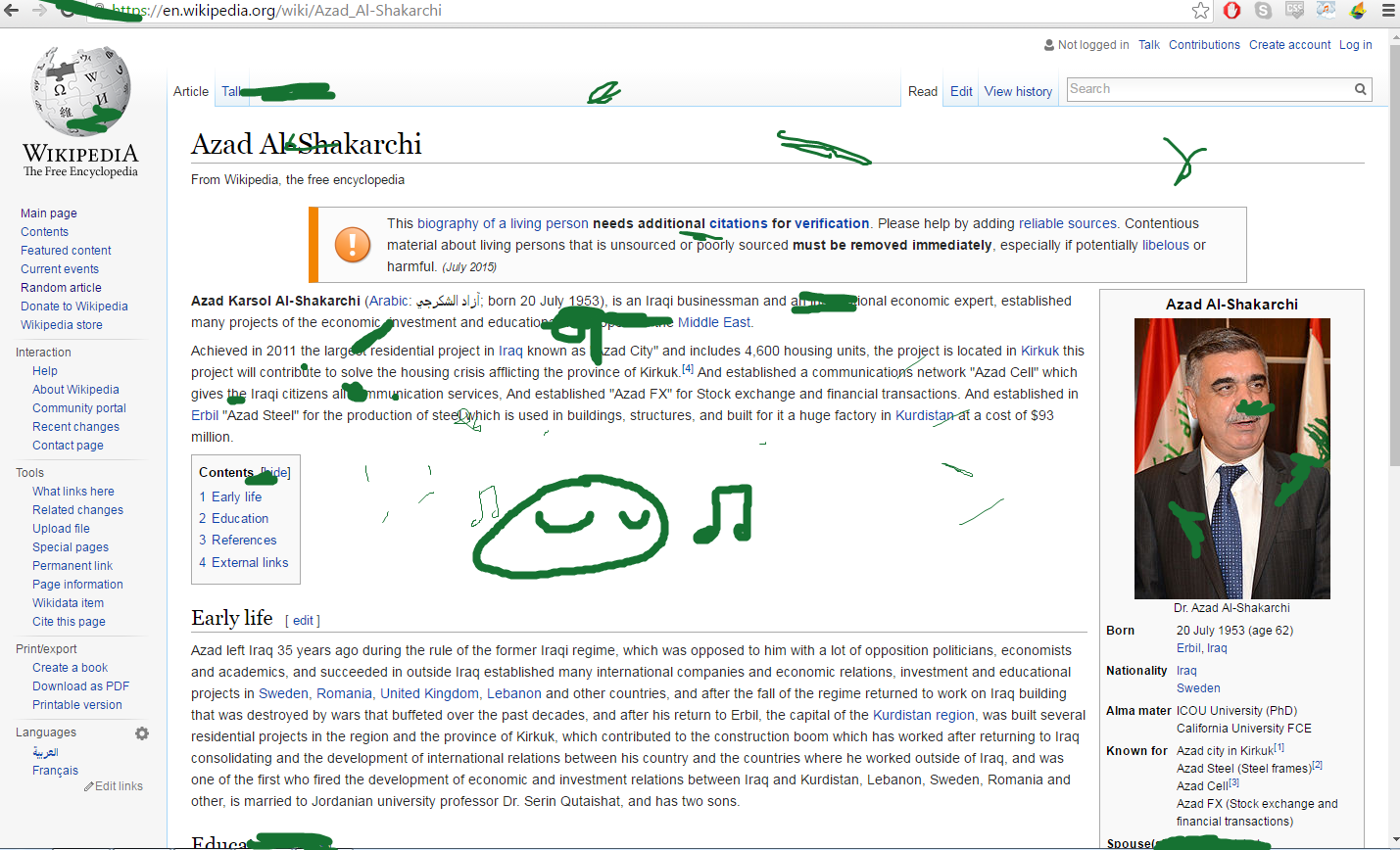Screen dimensions: 1400x850
Task: Click the Wikipedia globe logo
Action: 80,93
